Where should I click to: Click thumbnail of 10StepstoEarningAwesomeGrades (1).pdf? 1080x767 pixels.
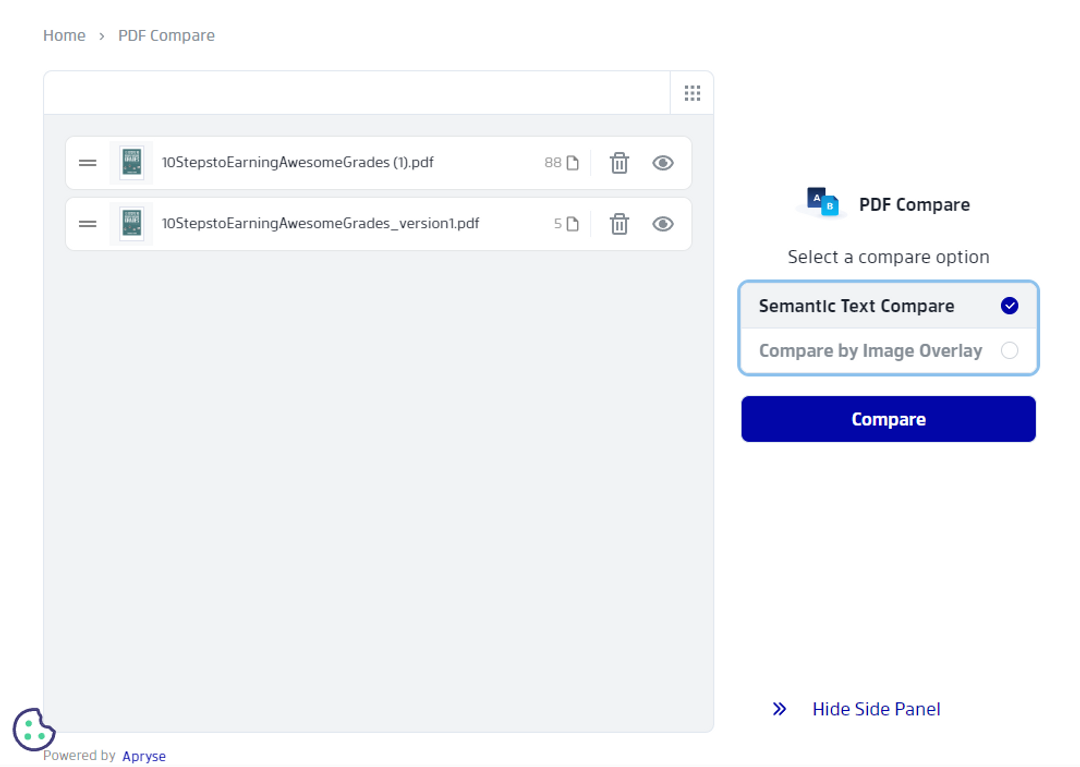point(131,162)
